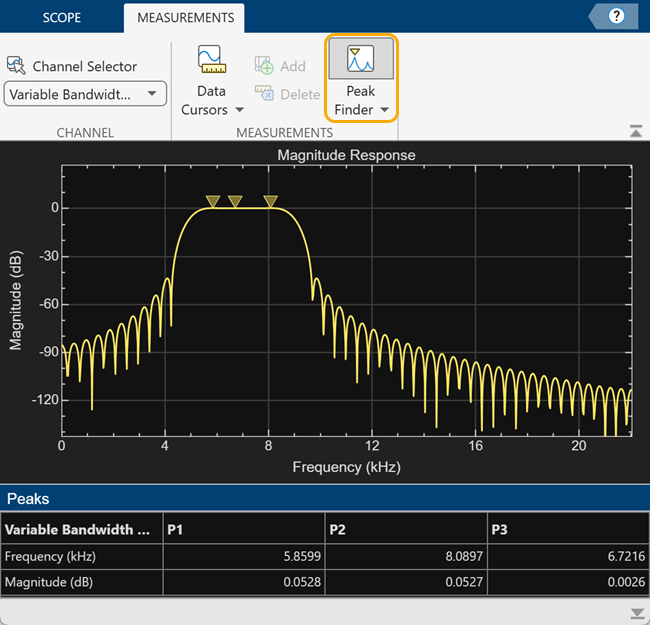Select the P3 frequency value 6.7216

coord(626,556)
